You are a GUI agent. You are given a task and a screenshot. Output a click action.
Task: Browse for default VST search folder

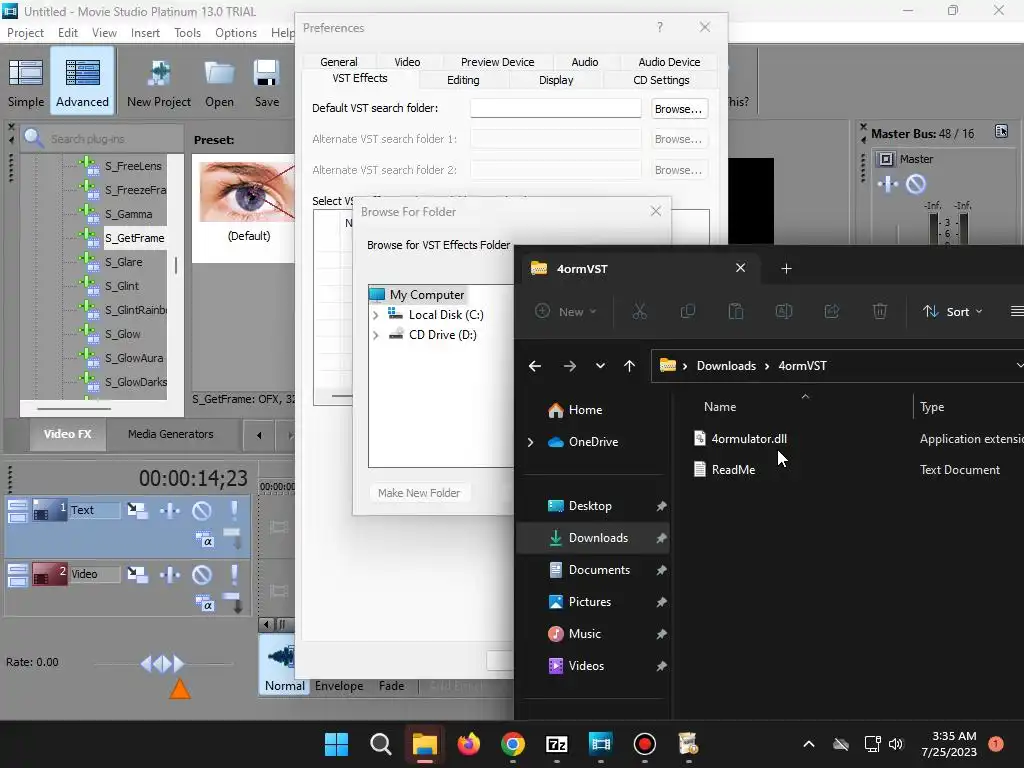tap(679, 109)
